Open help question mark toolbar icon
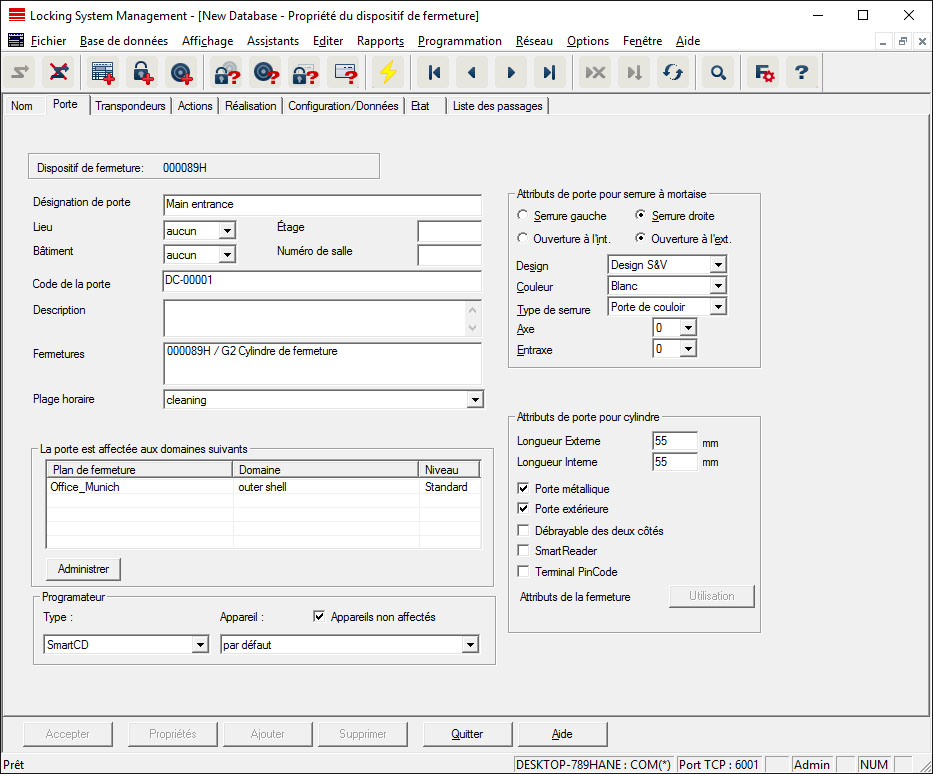933x774 pixels. point(801,73)
